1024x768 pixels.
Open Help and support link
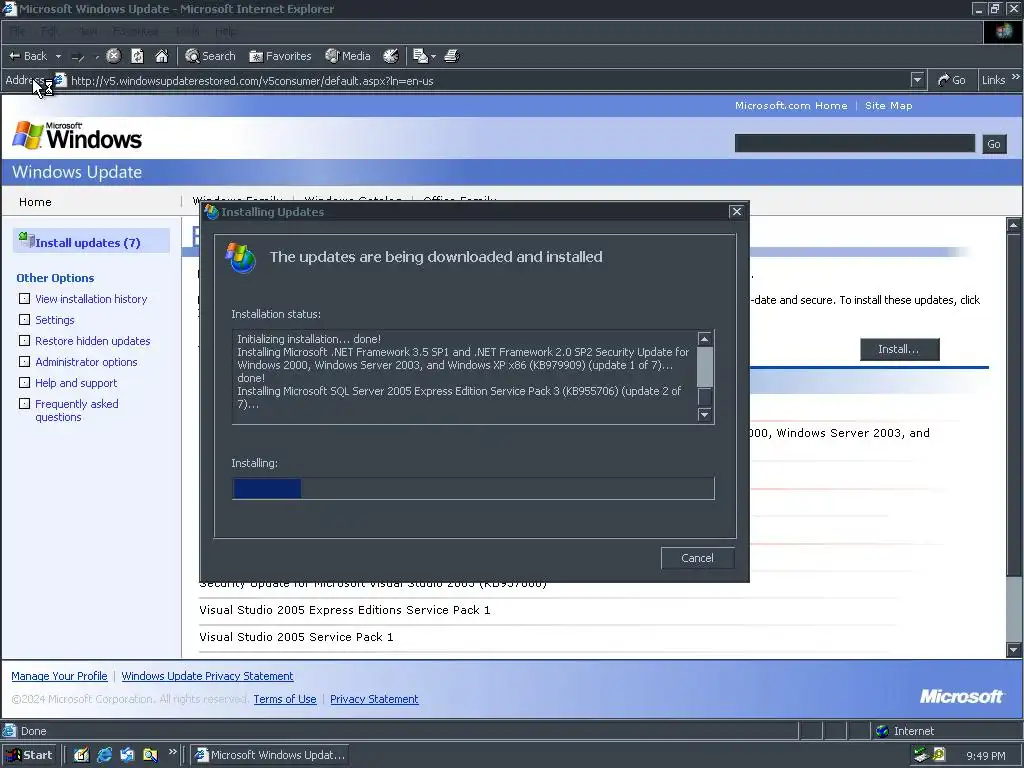coord(76,383)
